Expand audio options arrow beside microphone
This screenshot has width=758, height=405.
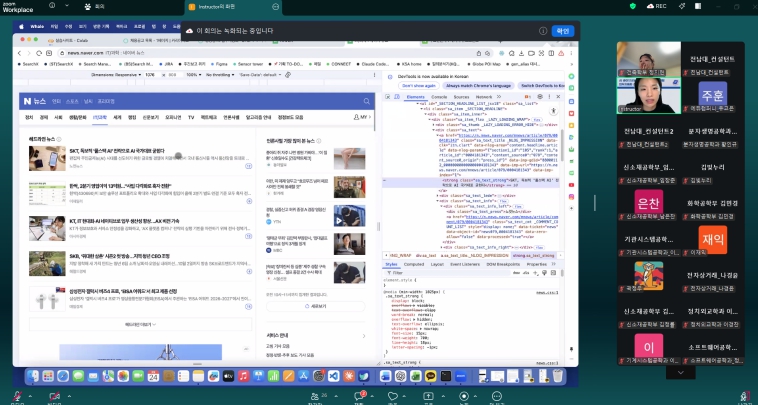pyautogui.click(x=30, y=396)
